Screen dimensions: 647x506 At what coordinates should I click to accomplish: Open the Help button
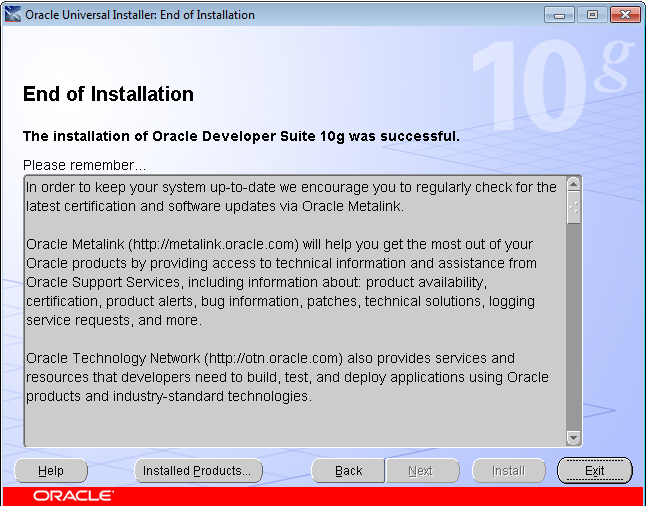tap(51, 471)
